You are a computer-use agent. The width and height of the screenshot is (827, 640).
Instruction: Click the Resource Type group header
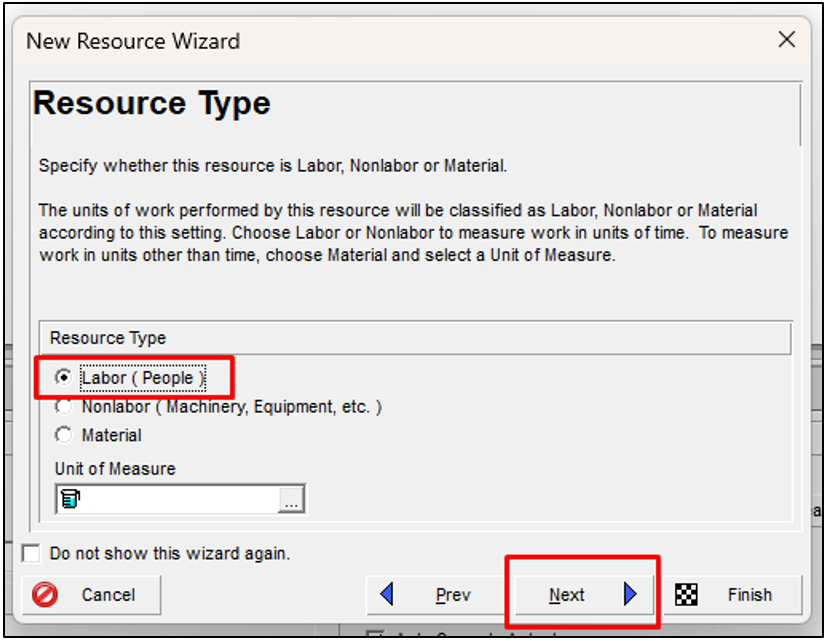pyautogui.click(x=108, y=339)
